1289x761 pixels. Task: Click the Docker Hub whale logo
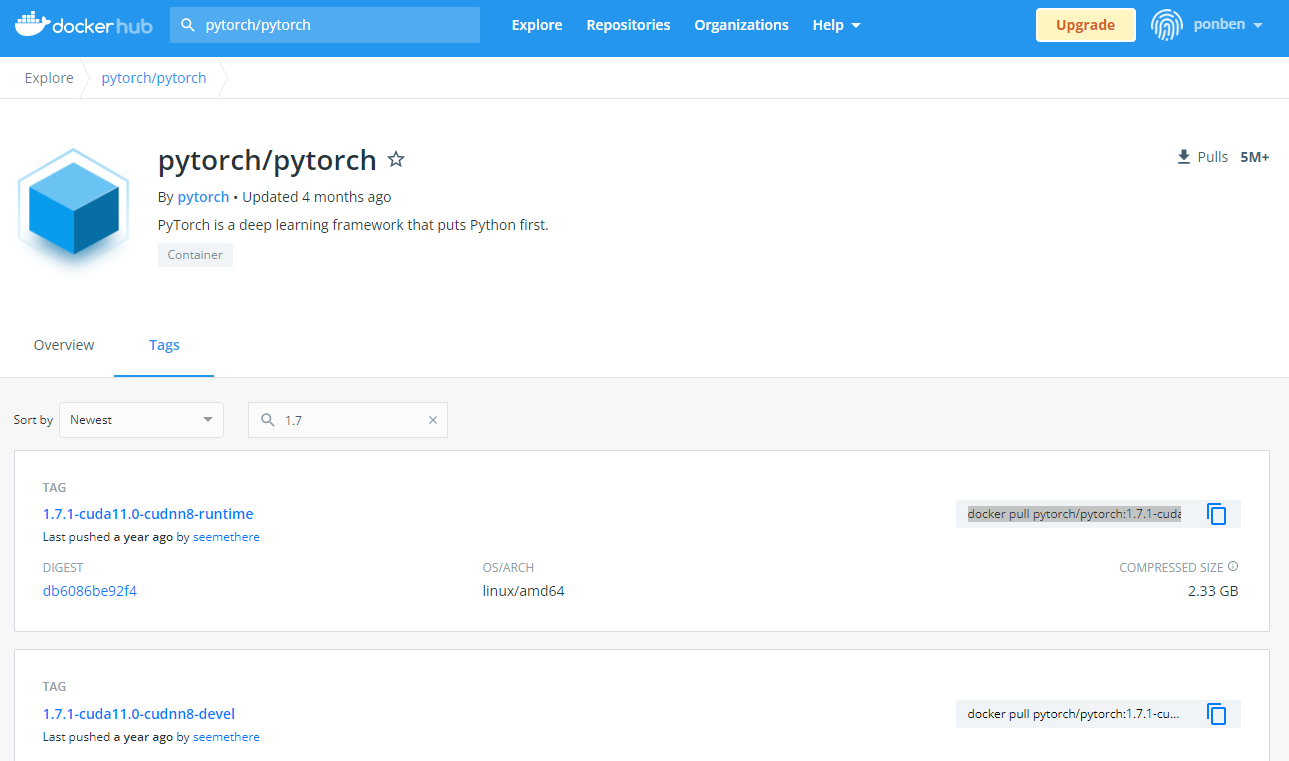tap(83, 25)
